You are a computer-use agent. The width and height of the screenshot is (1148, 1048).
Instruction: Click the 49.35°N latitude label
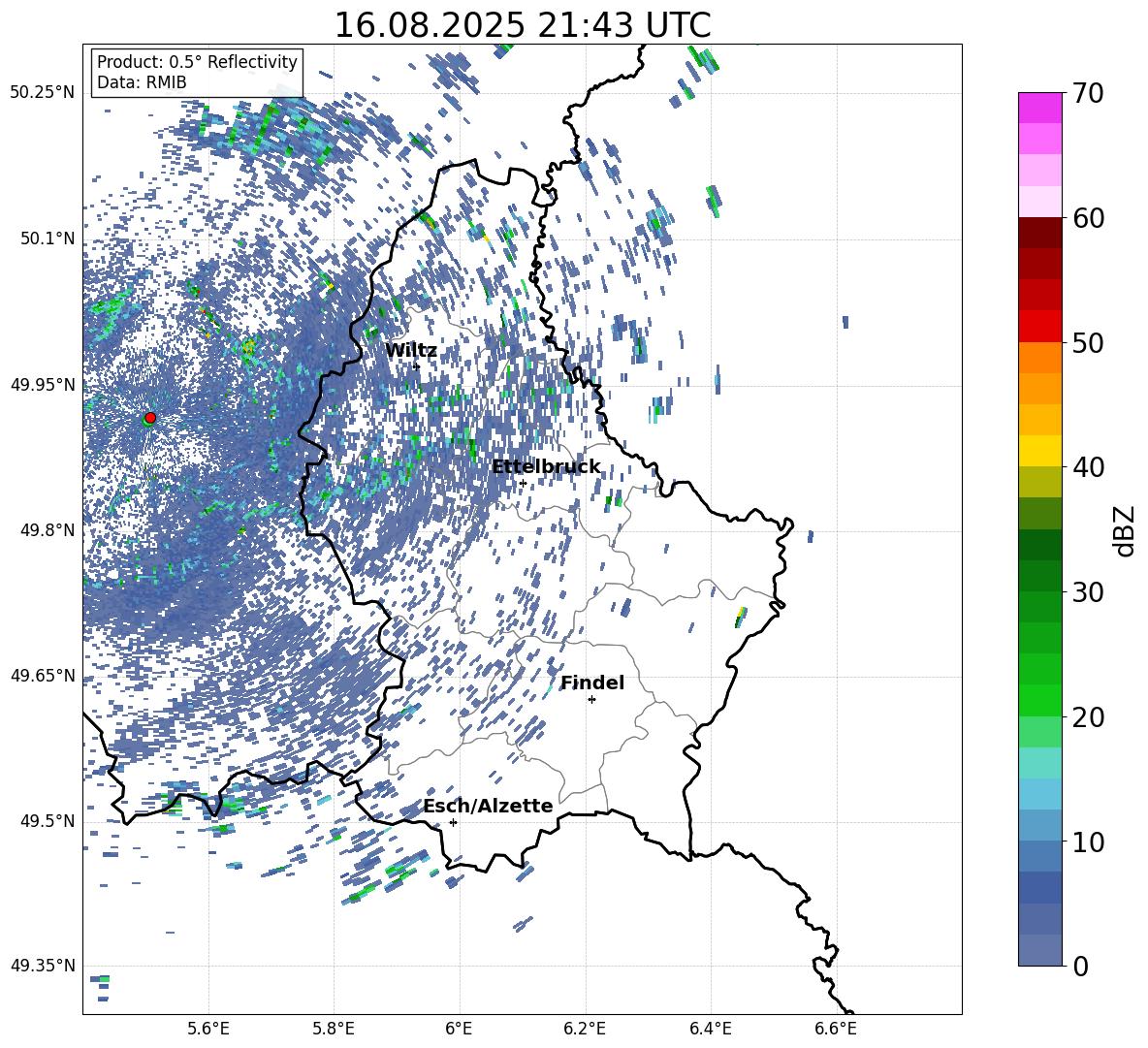(x=43, y=966)
